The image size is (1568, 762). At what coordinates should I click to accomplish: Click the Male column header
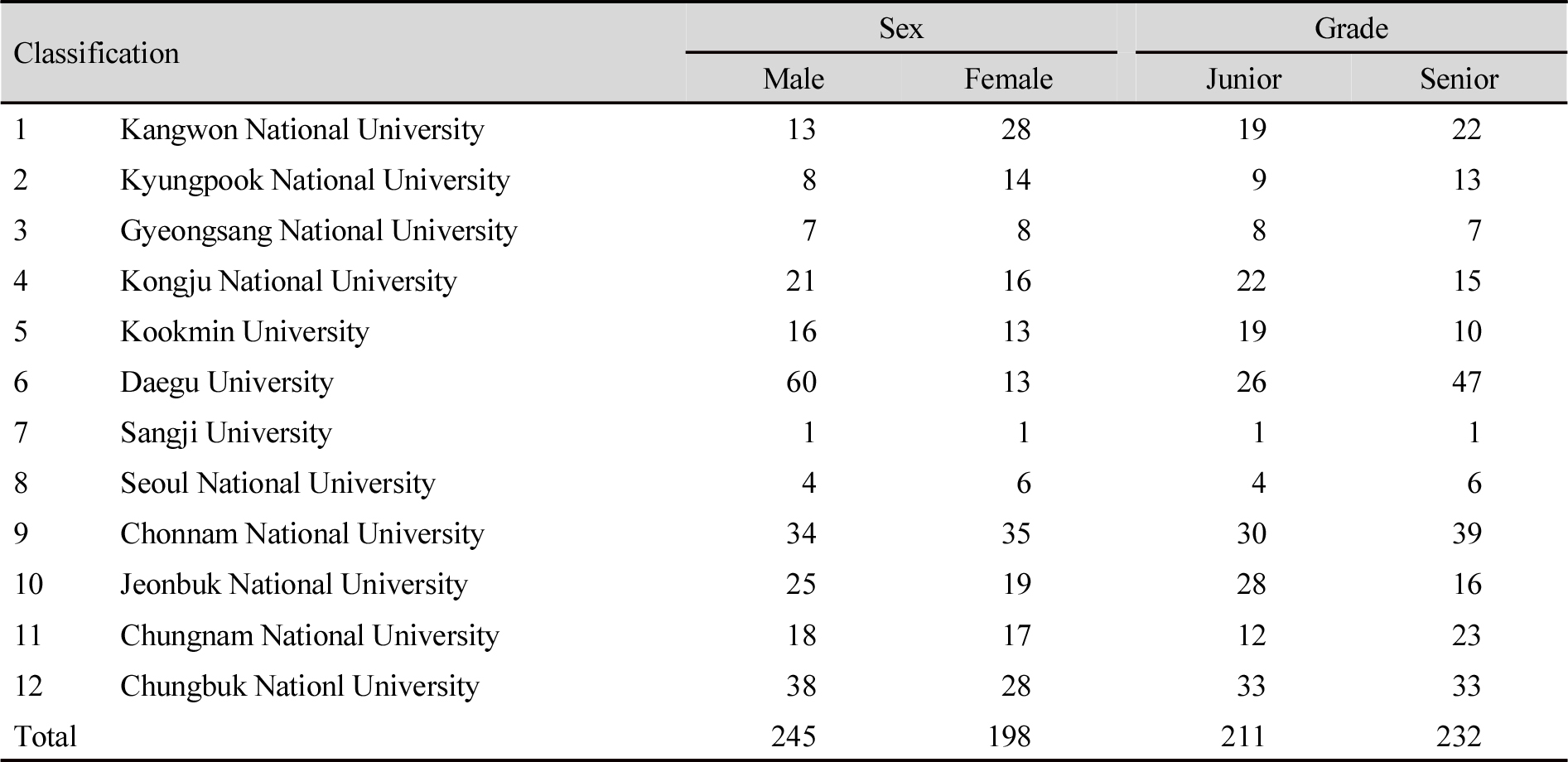[x=793, y=79]
